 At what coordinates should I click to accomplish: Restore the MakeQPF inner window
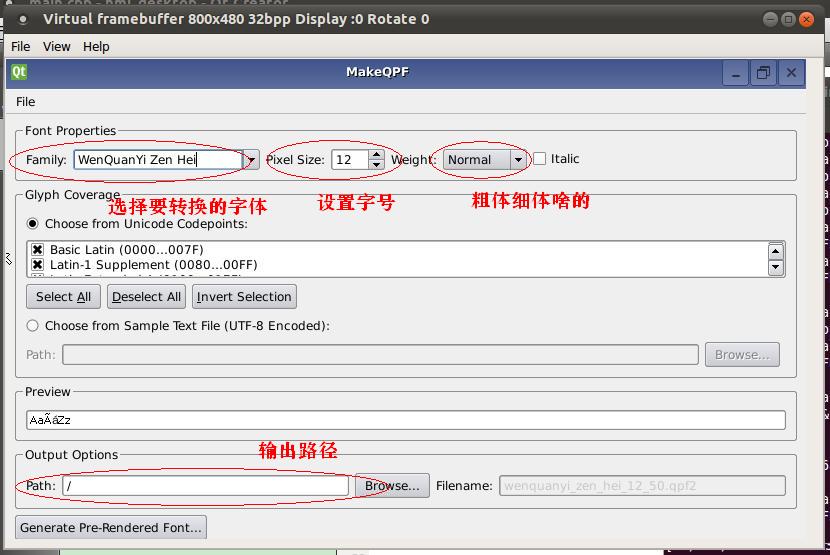tap(763, 73)
